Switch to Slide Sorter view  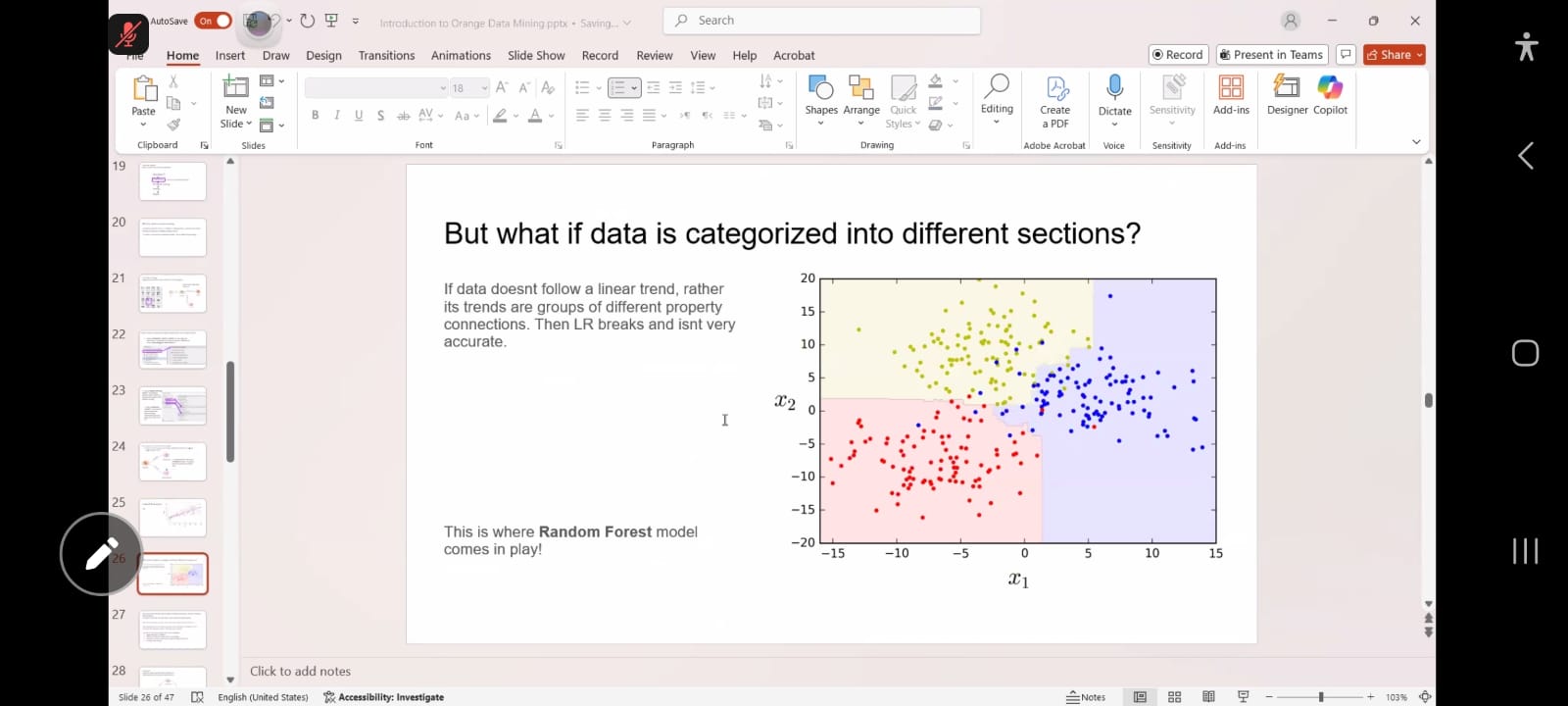[x=1174, y=697]
